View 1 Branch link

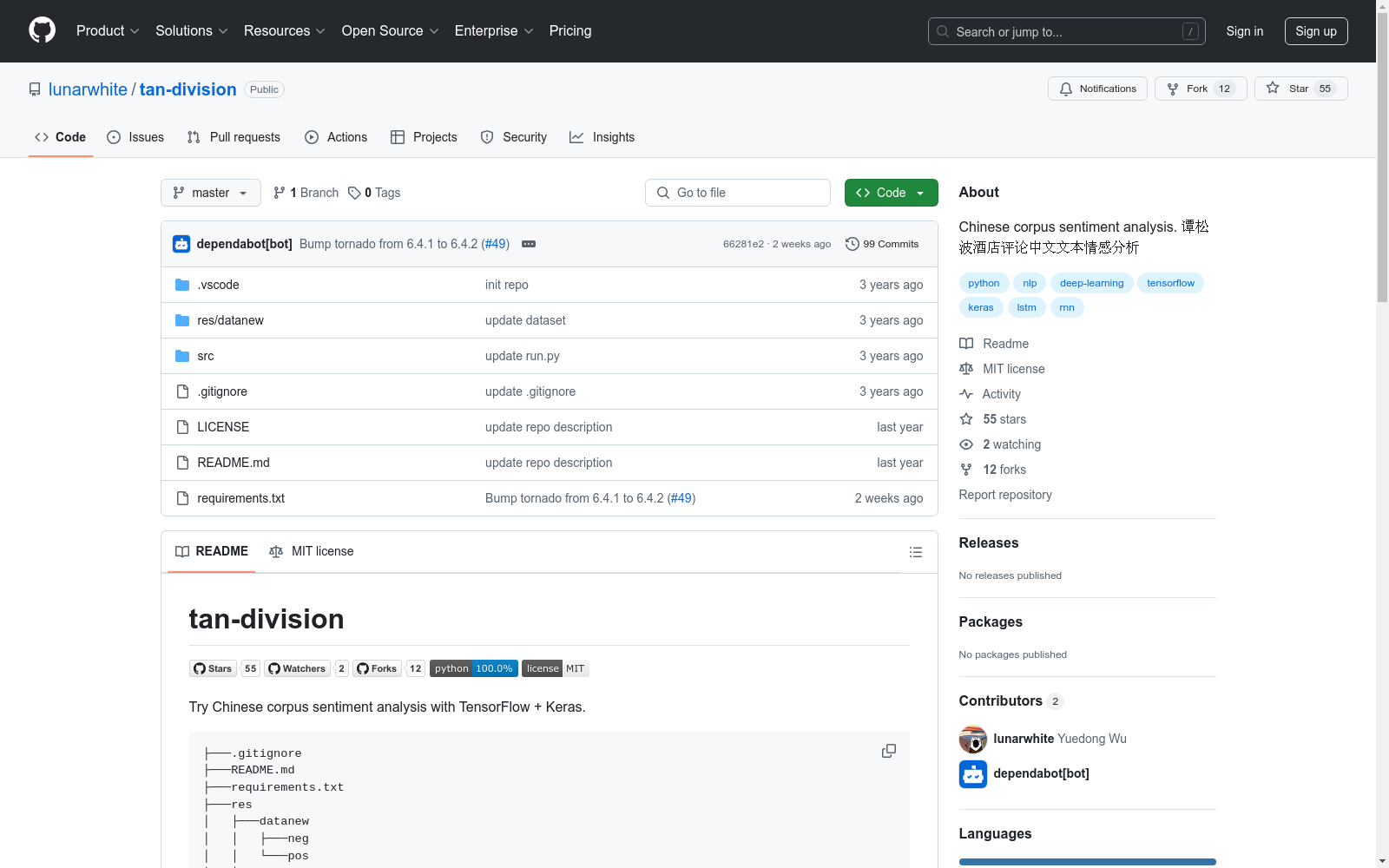pos(306,193)
